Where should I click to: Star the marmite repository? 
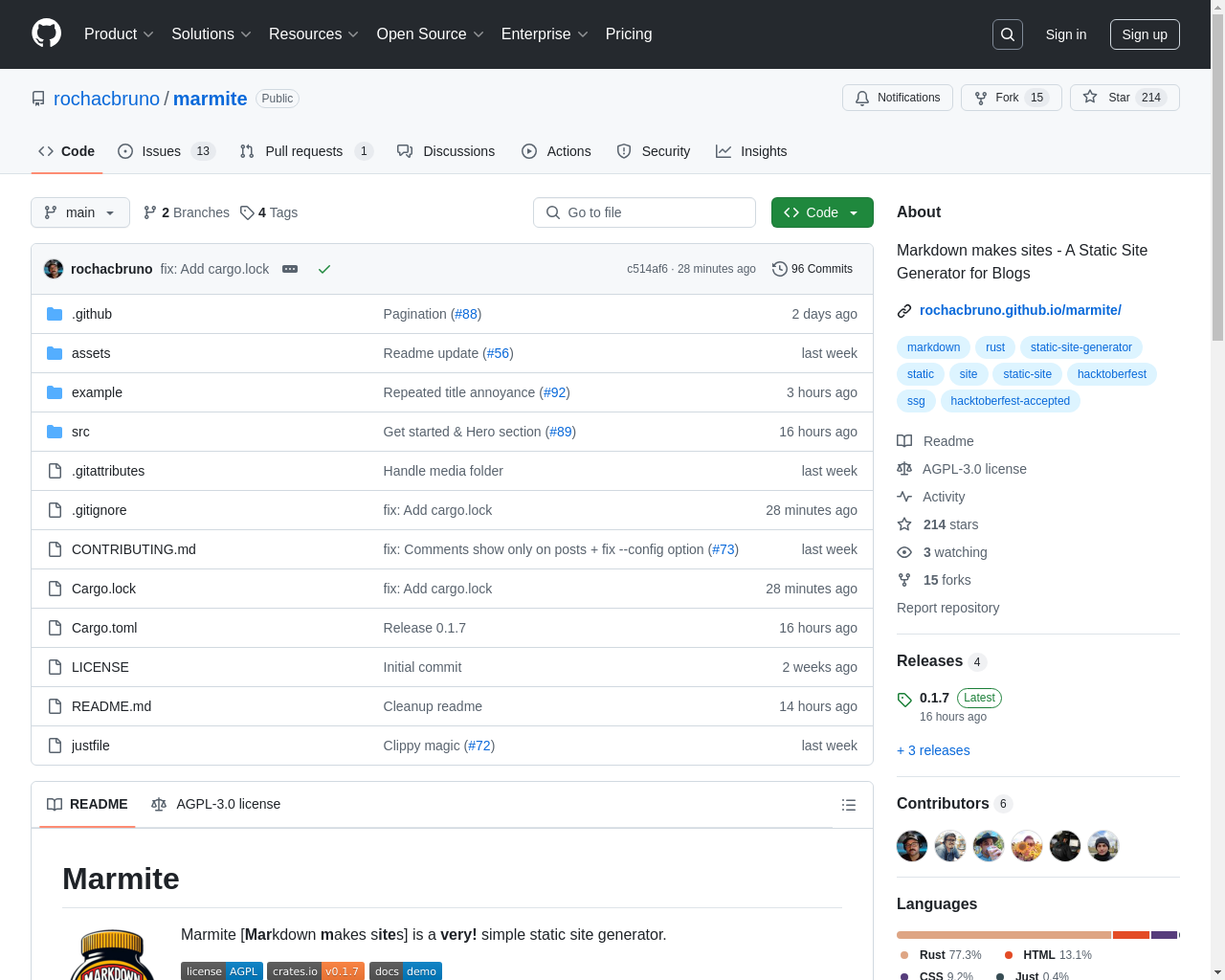(x=1125, y=98)
